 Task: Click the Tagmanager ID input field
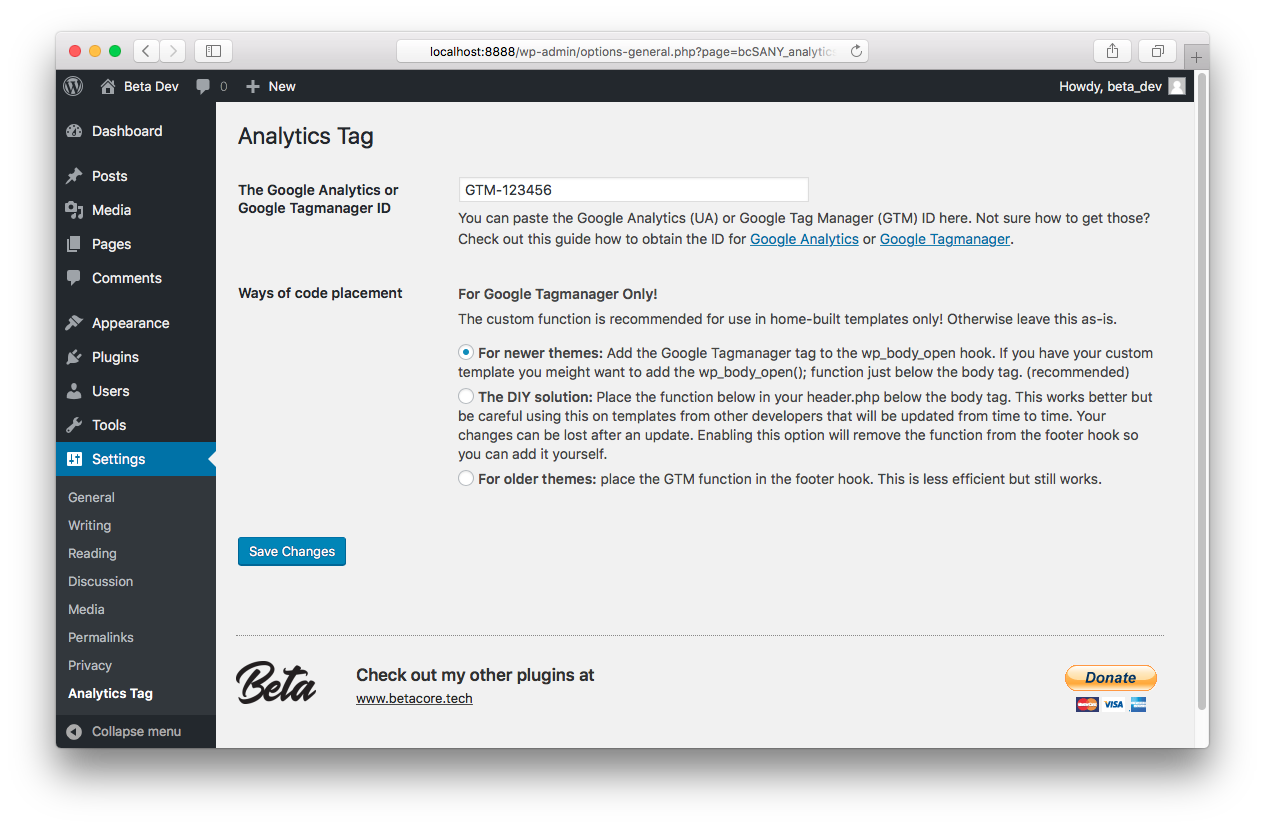(633, 190)
